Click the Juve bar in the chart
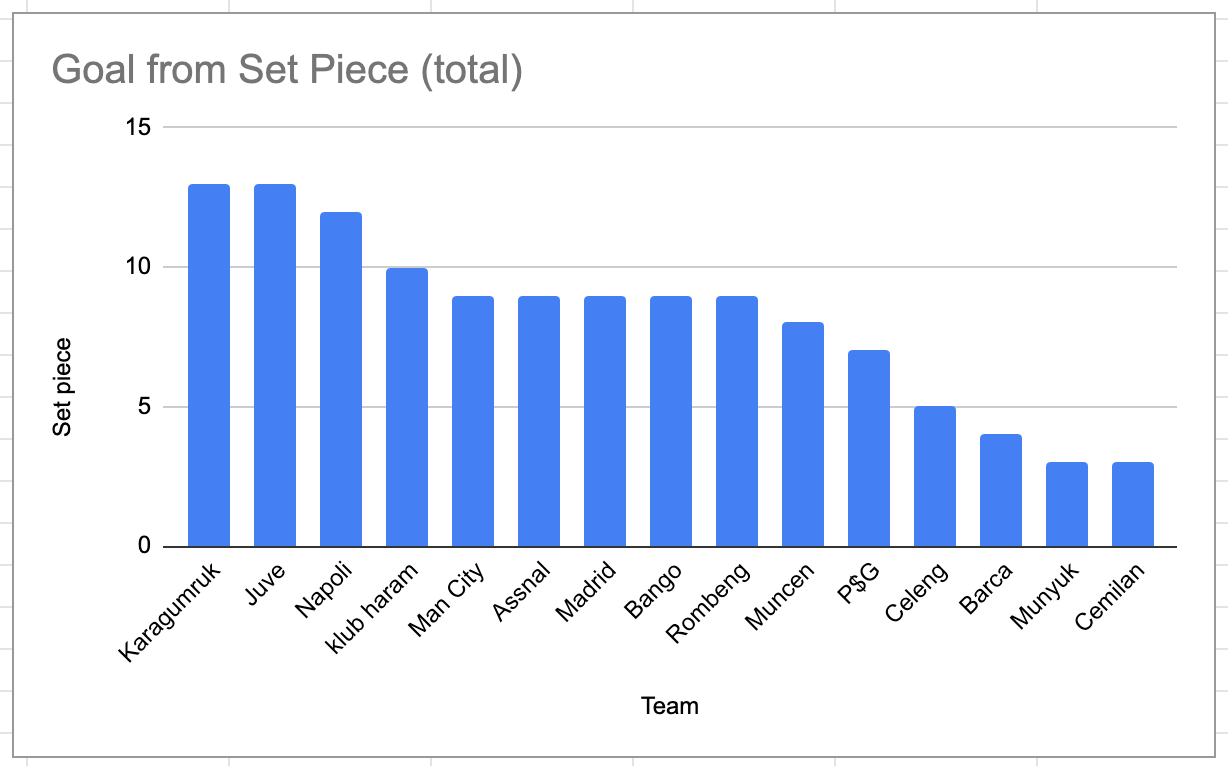 [x=275, y=366]
